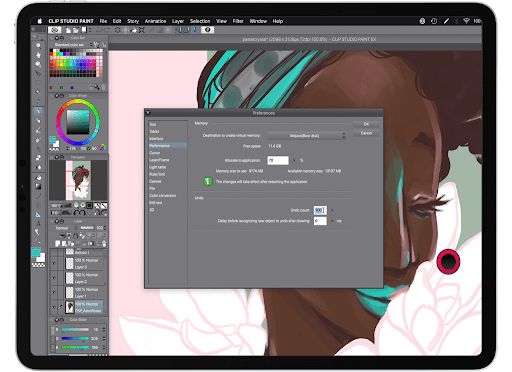Toggle visibility of Layer 1

pos(54,292)
